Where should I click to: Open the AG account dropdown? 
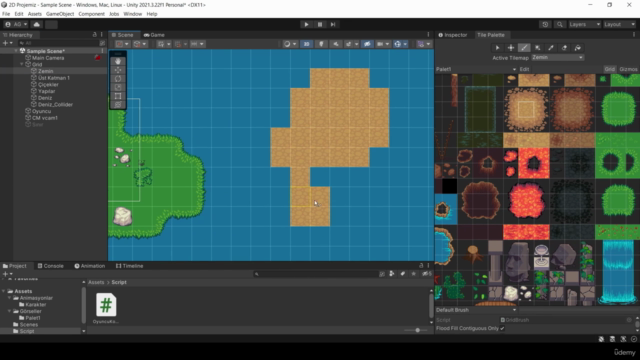pyautogui.click(x=16, y=24)
